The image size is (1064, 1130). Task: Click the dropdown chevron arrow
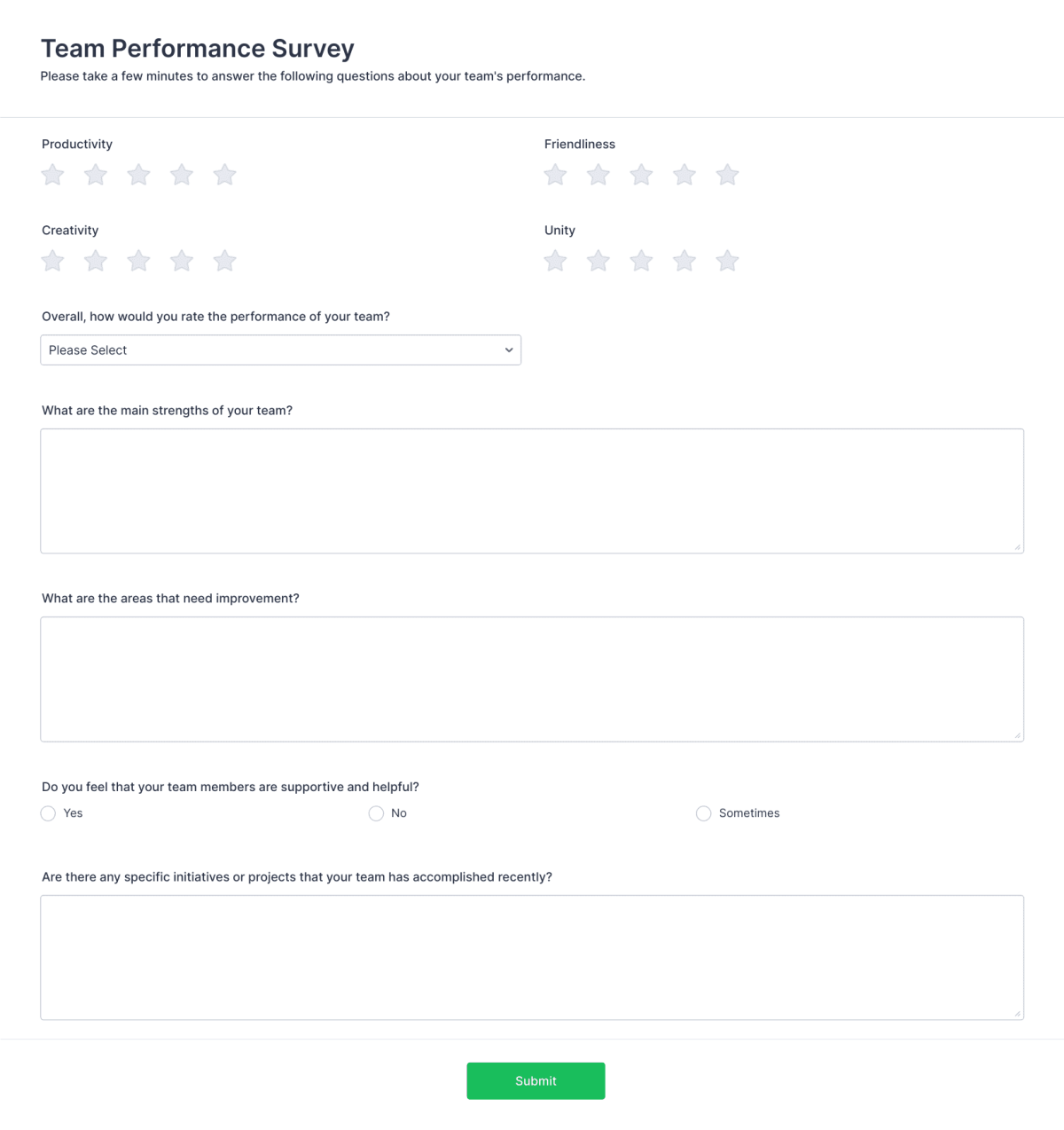pos(508,349)
